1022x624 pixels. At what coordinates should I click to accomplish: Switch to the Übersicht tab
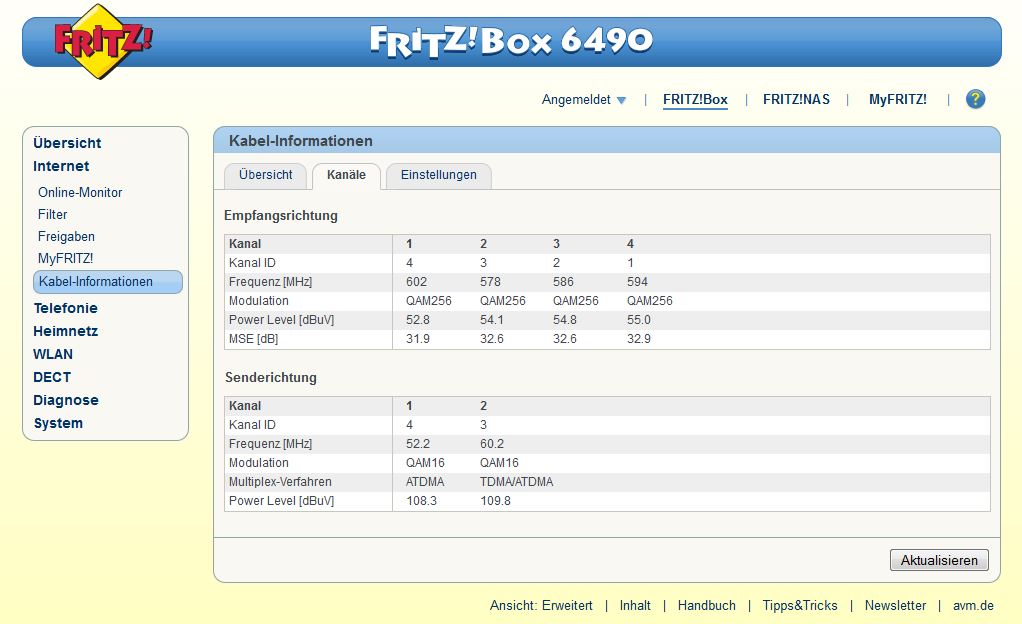265,175
